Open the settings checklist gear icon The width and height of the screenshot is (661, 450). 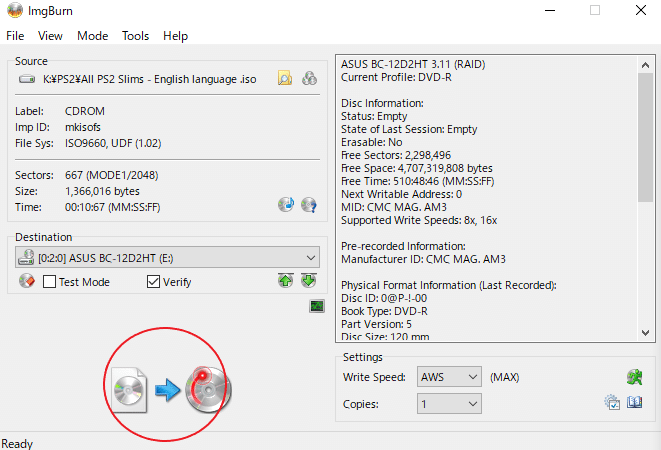[612, 402]
